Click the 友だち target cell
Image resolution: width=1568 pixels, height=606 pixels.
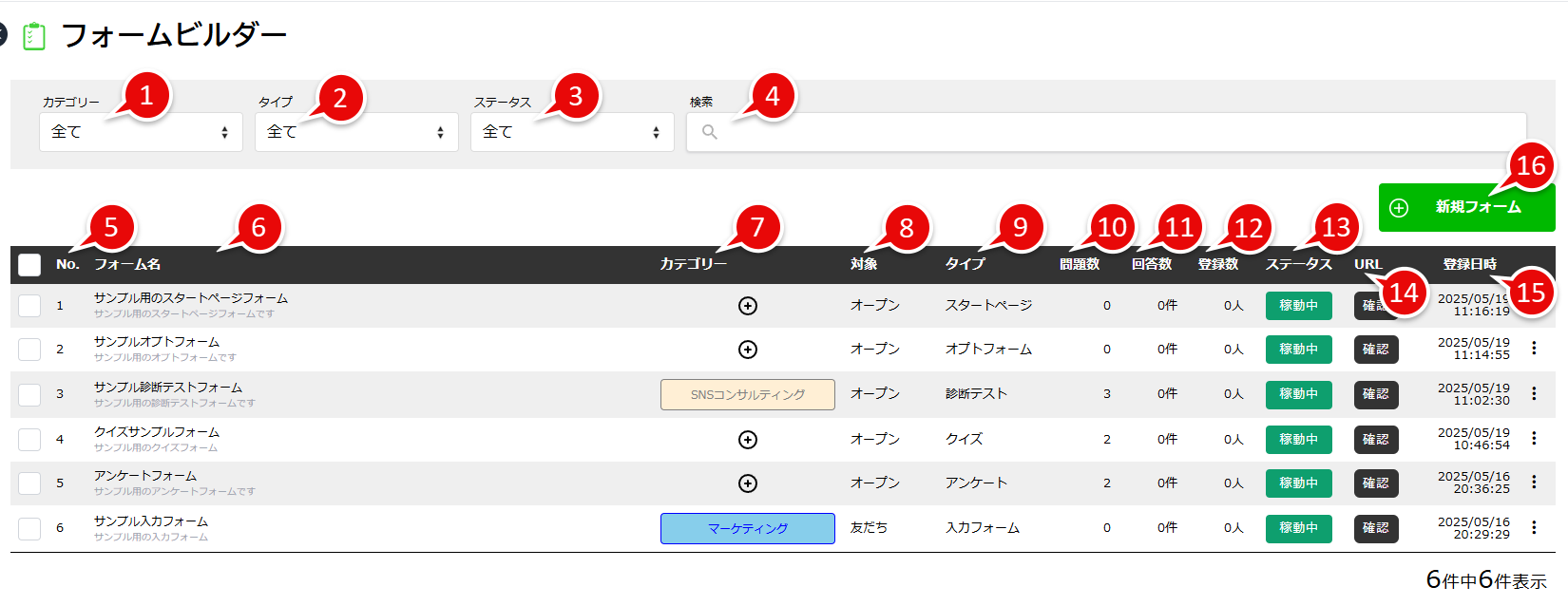[869, 528]
